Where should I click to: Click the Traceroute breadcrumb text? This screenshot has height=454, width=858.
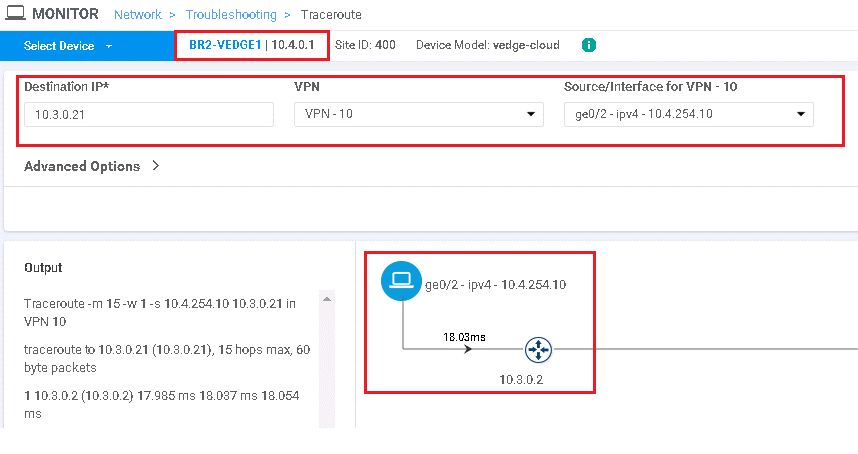click(331, 15)
